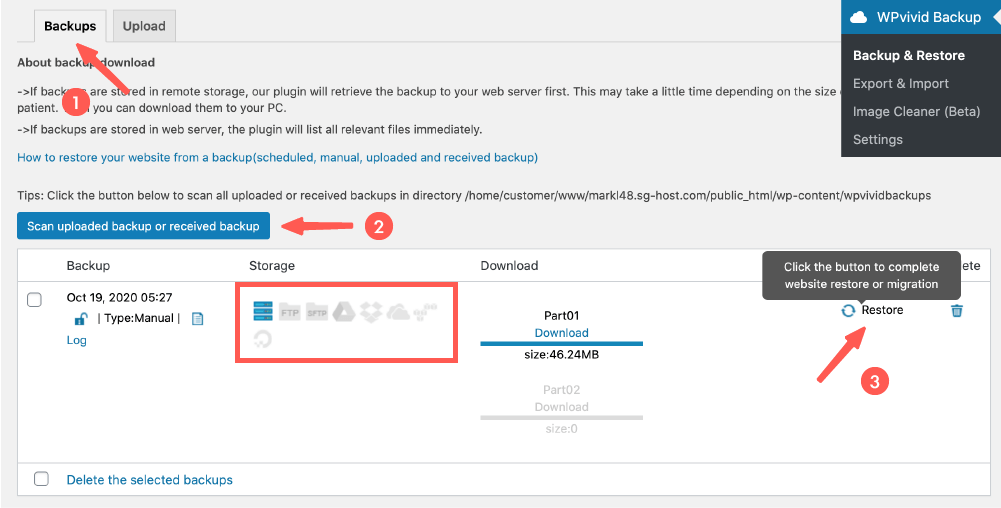
Task: Click the WPvivid cloud logo icon
Action: pos(859,17)
